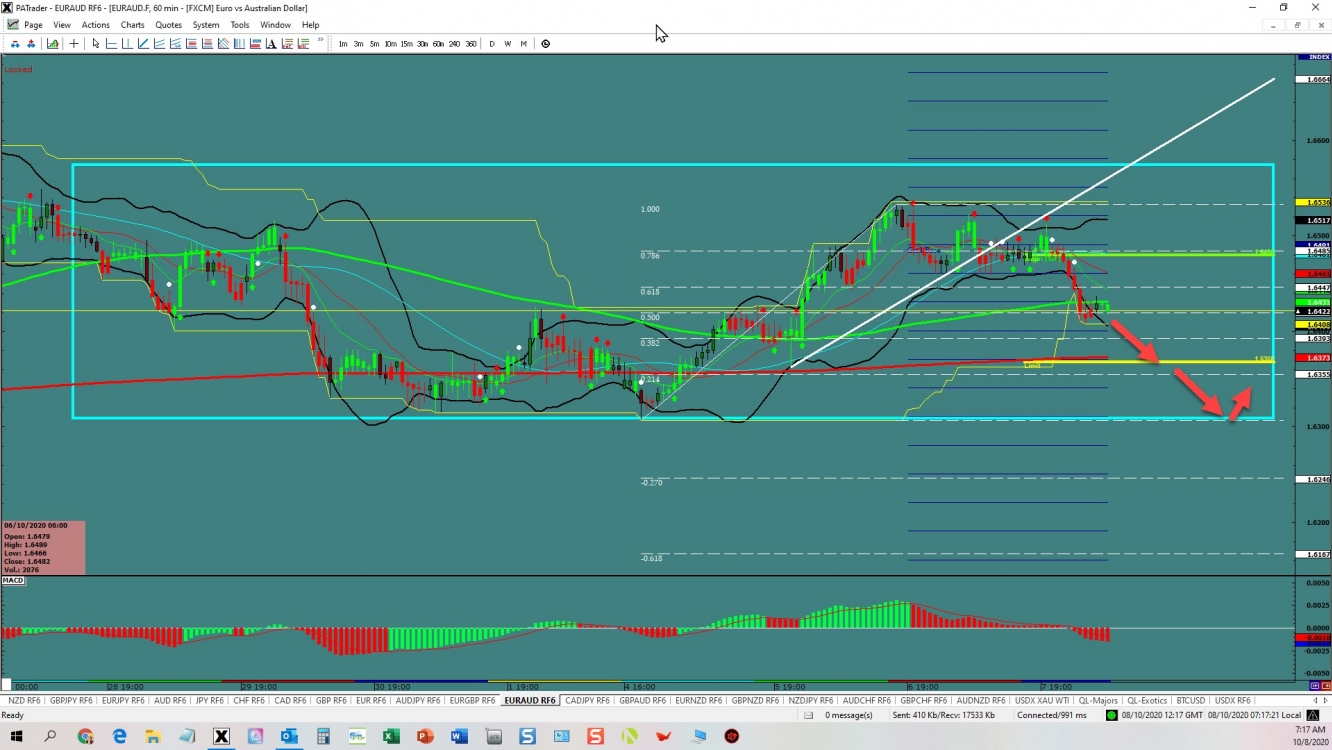
Task: Switch chart to Daily (D) timeframe
Action: (492, 44)
